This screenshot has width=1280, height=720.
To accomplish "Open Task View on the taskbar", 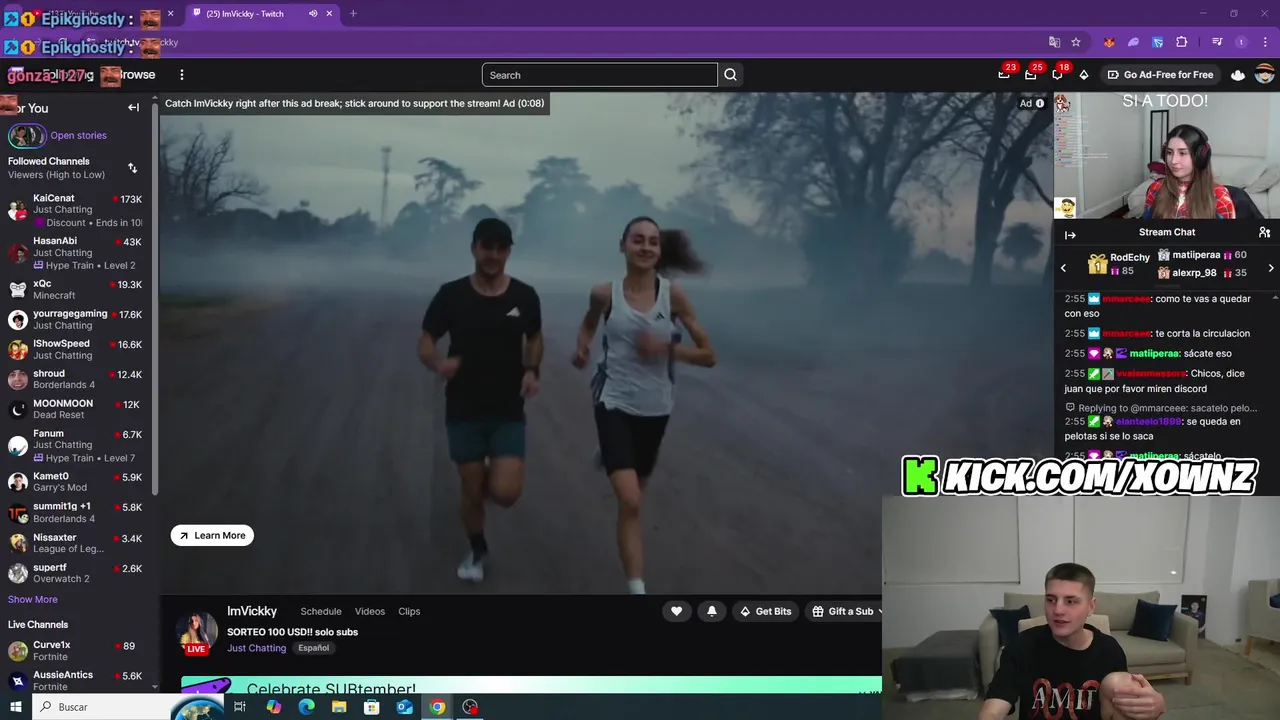I will (x=240, y=707).
